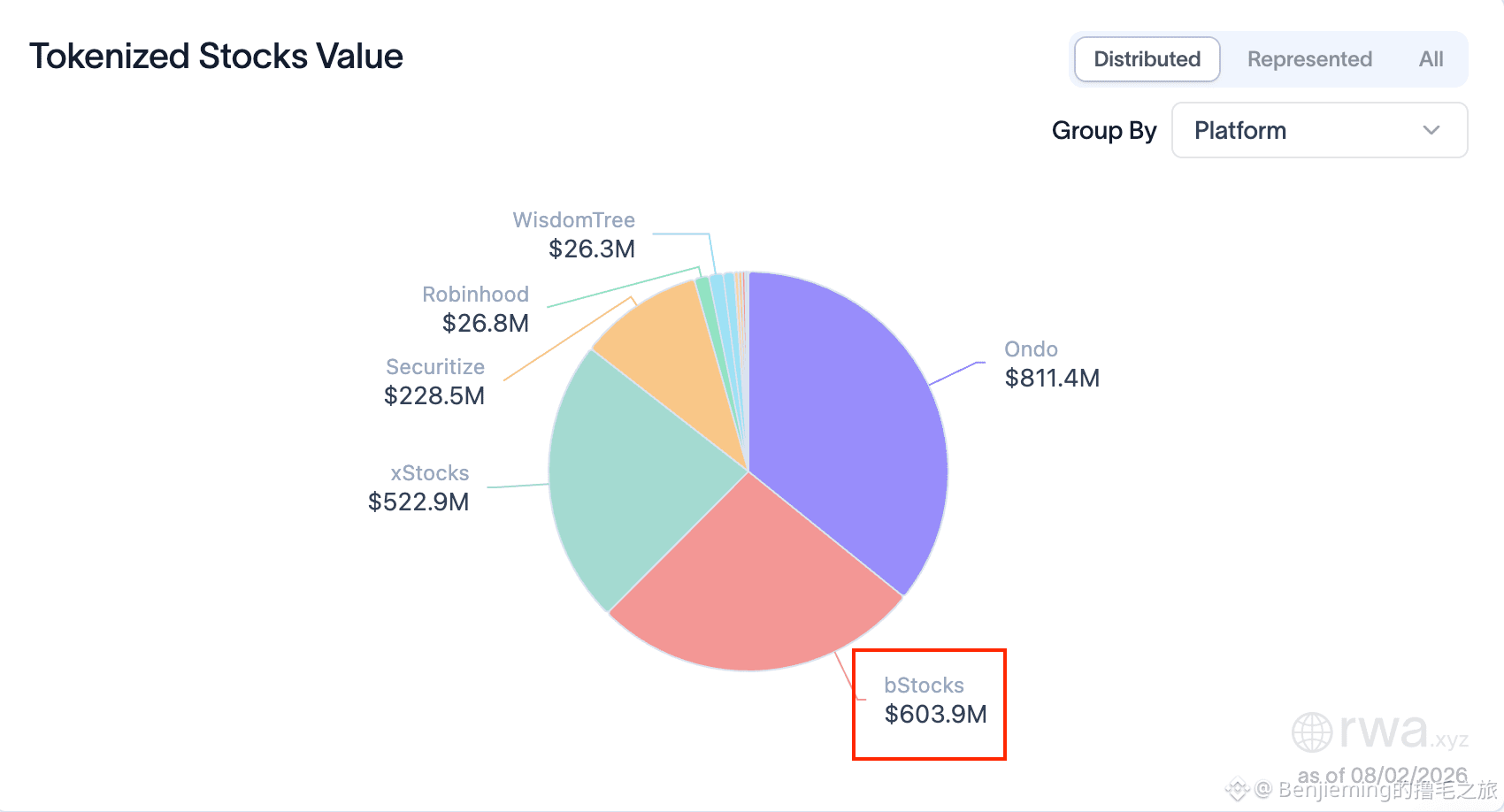Open the Group By Platform dropdown
The width and height of the screenshot is (1504, 812).
[x=1319, y=130]
